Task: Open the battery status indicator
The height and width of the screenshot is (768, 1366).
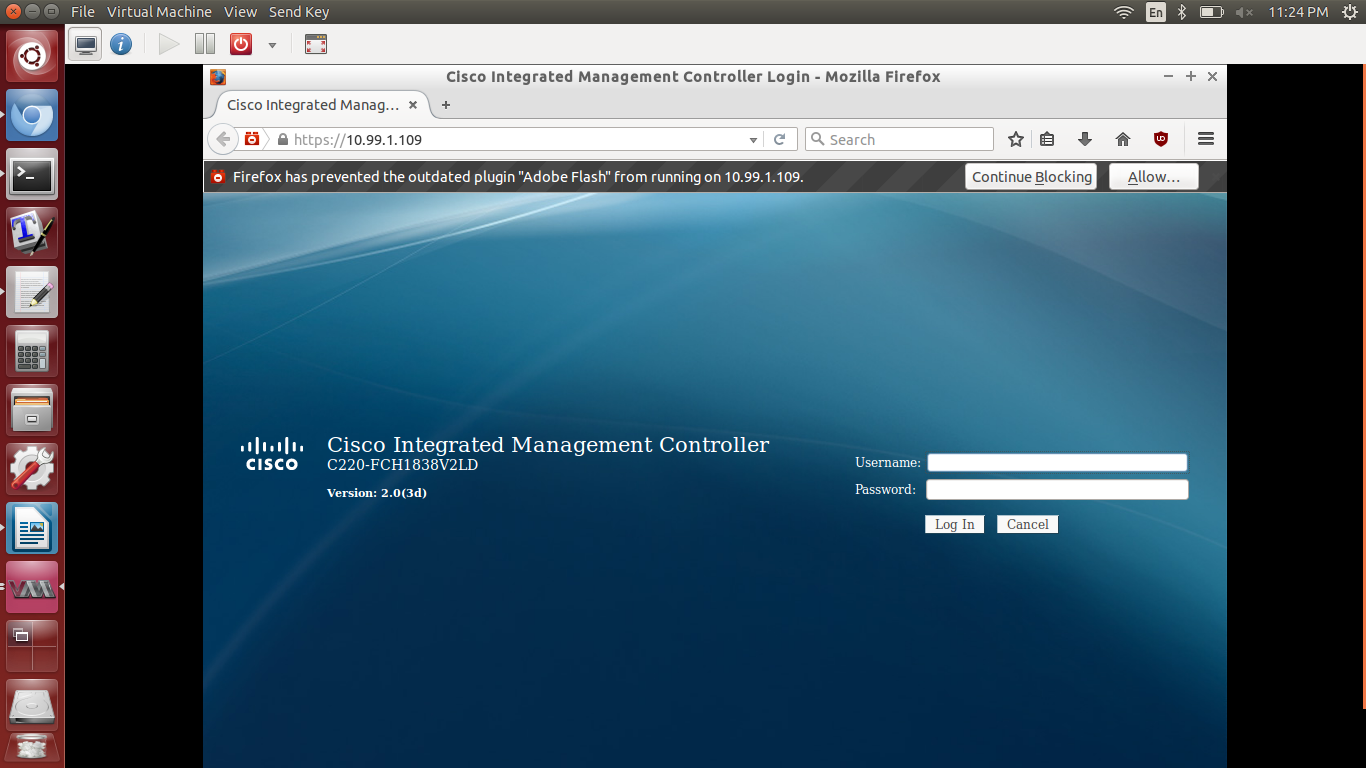Action: 1211,12
